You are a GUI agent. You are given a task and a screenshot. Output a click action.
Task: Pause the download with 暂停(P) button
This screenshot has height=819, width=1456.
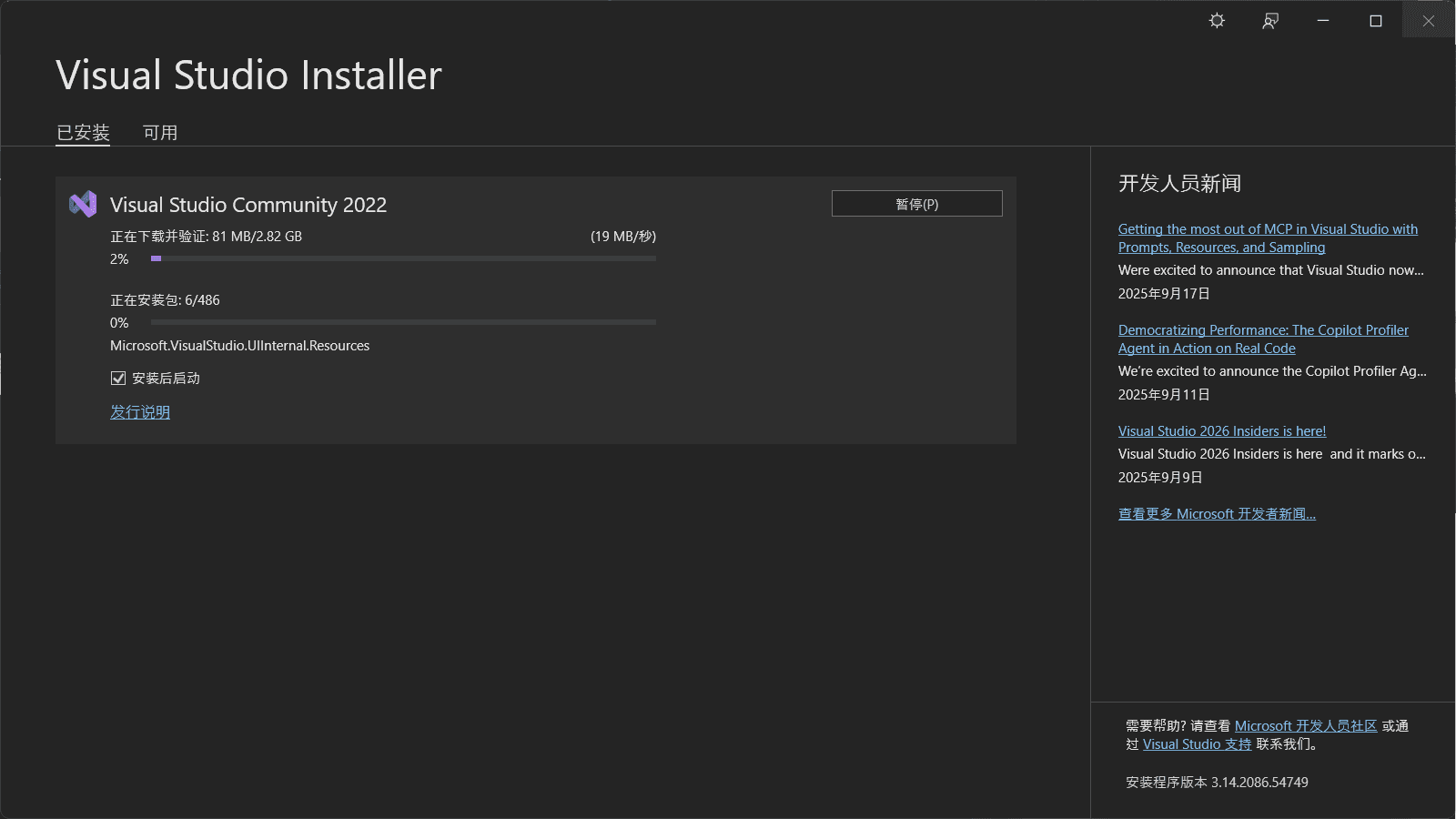[916, 204]
